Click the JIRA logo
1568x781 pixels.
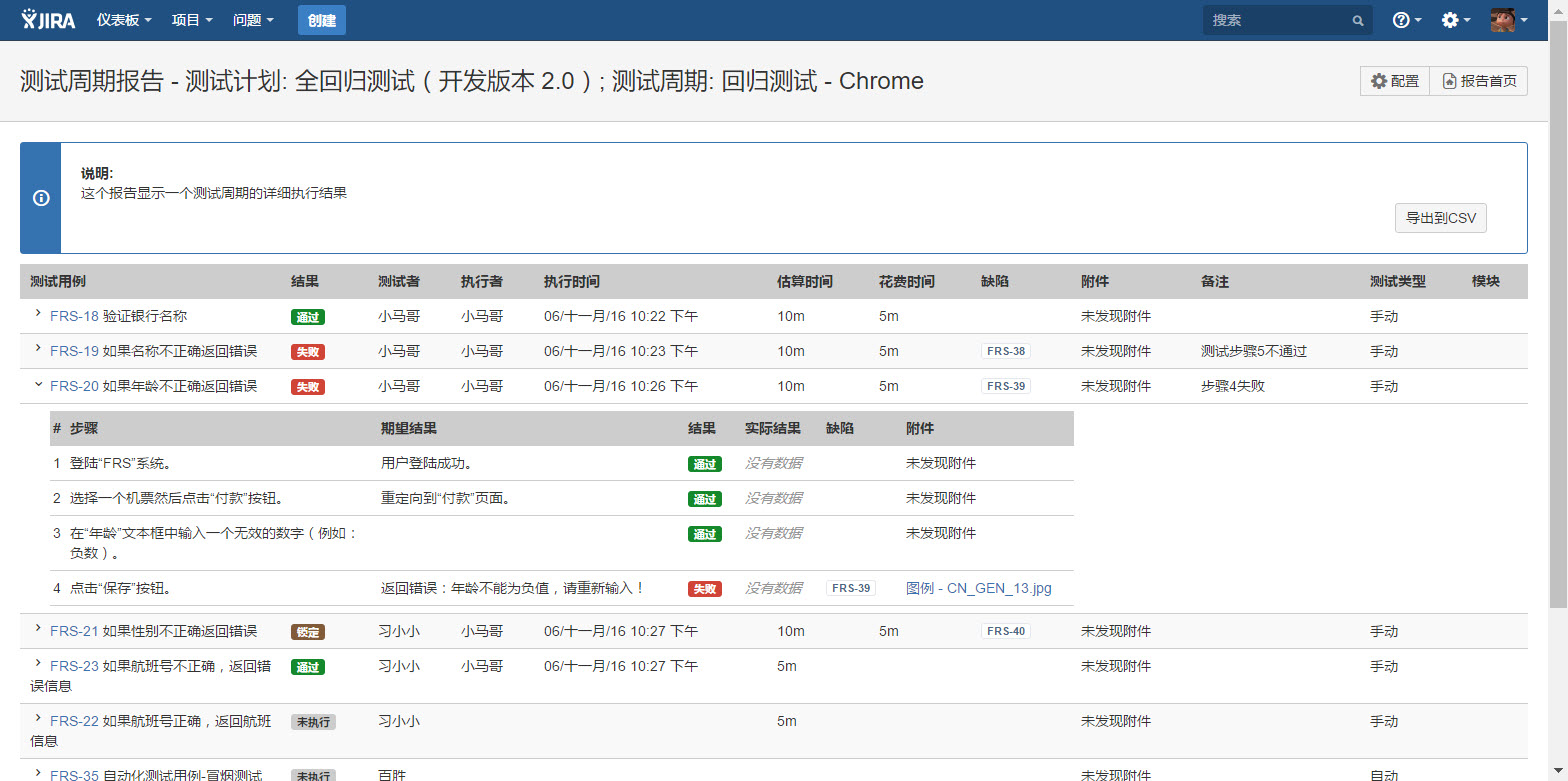(x=49, y=19)
